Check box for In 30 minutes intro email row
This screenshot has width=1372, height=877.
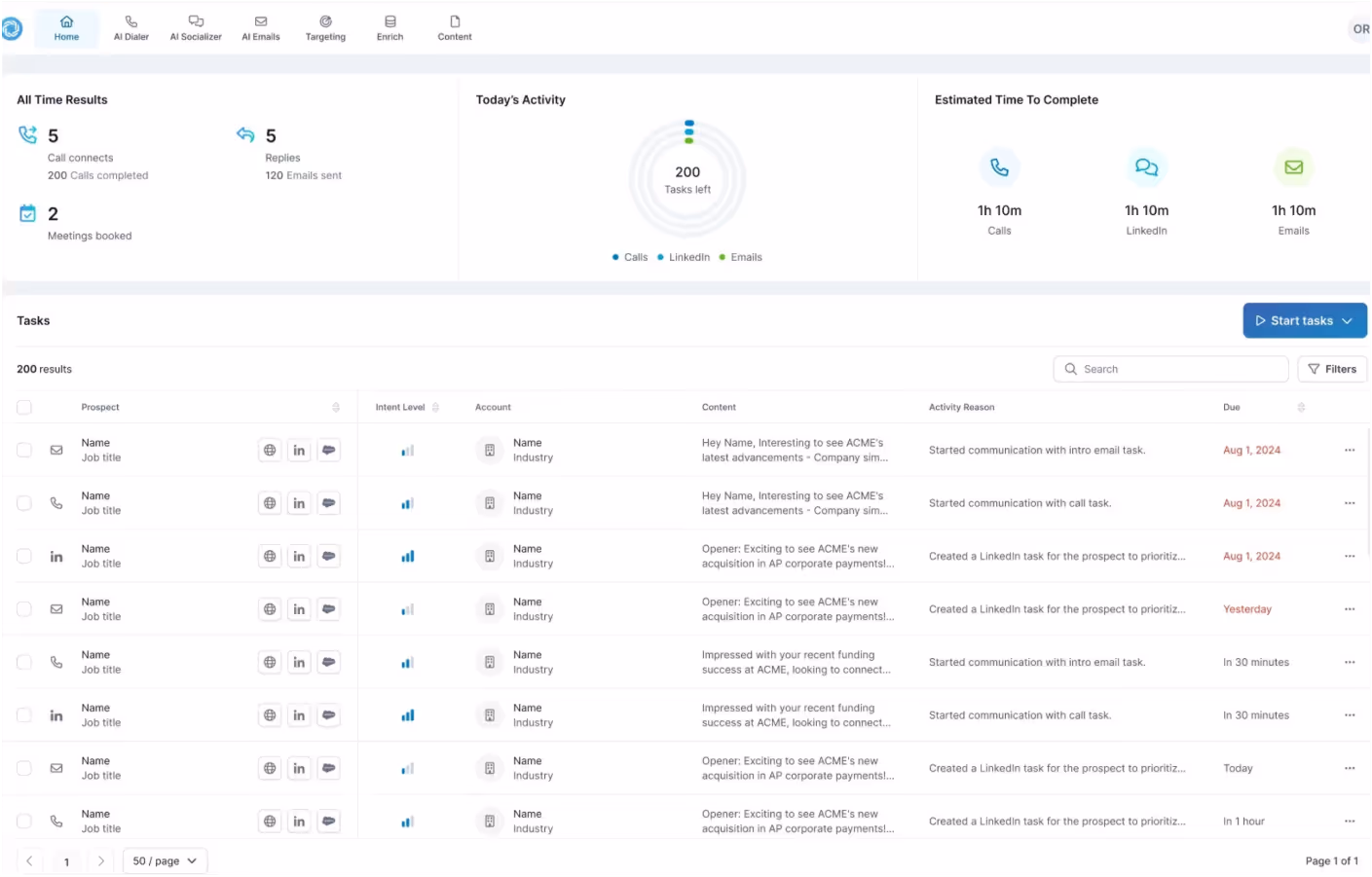(24, 662)
